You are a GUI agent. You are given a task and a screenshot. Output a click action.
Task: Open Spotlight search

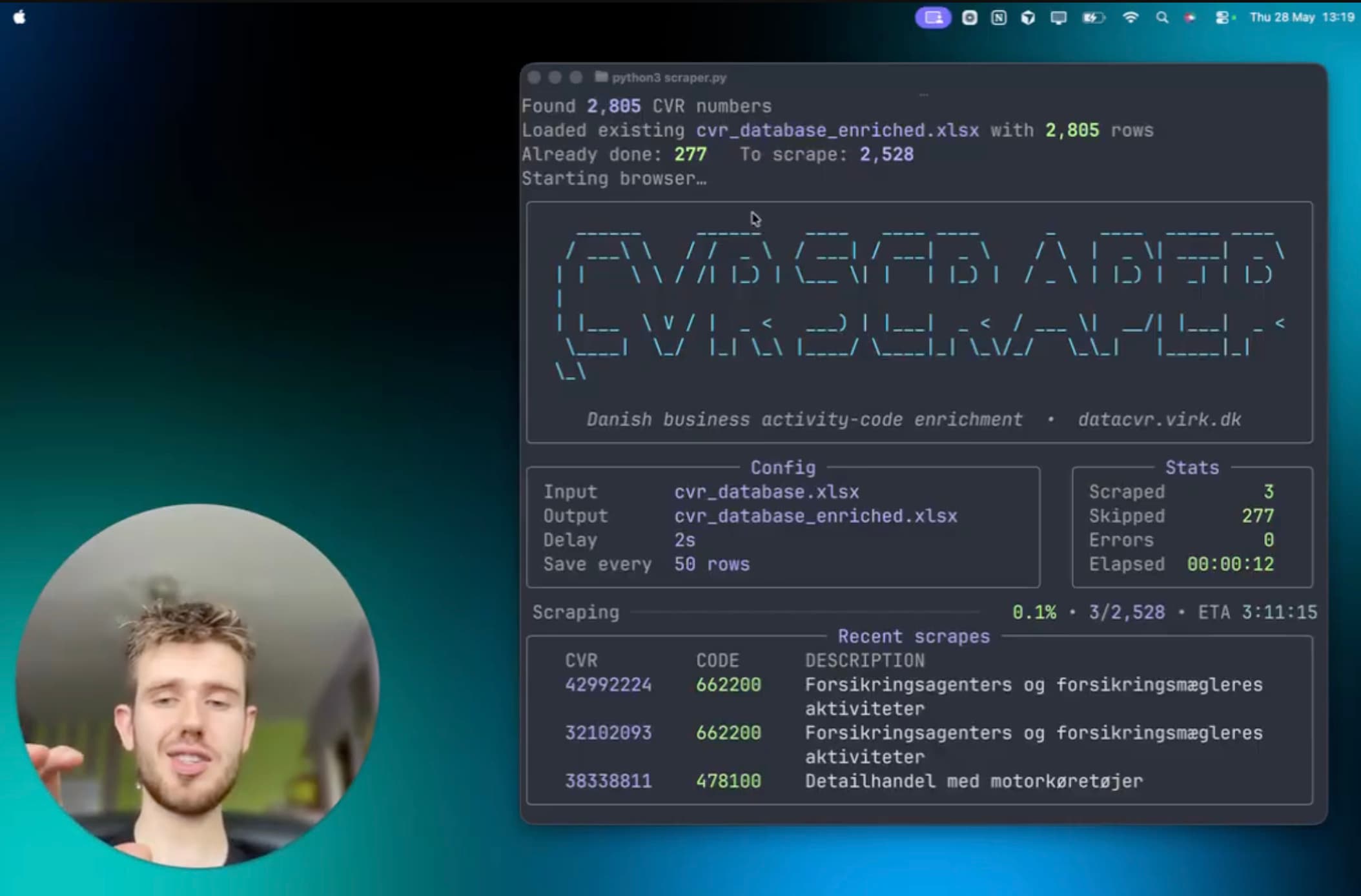[x=1161, y=18]
